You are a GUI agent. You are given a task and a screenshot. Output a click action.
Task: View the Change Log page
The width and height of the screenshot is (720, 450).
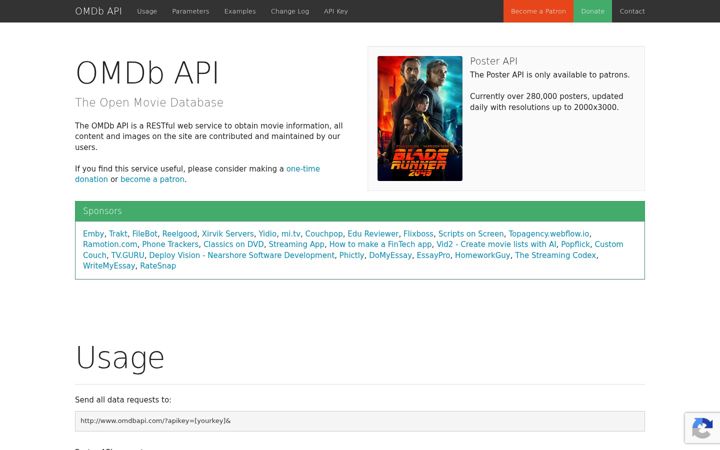click(290, 11)
